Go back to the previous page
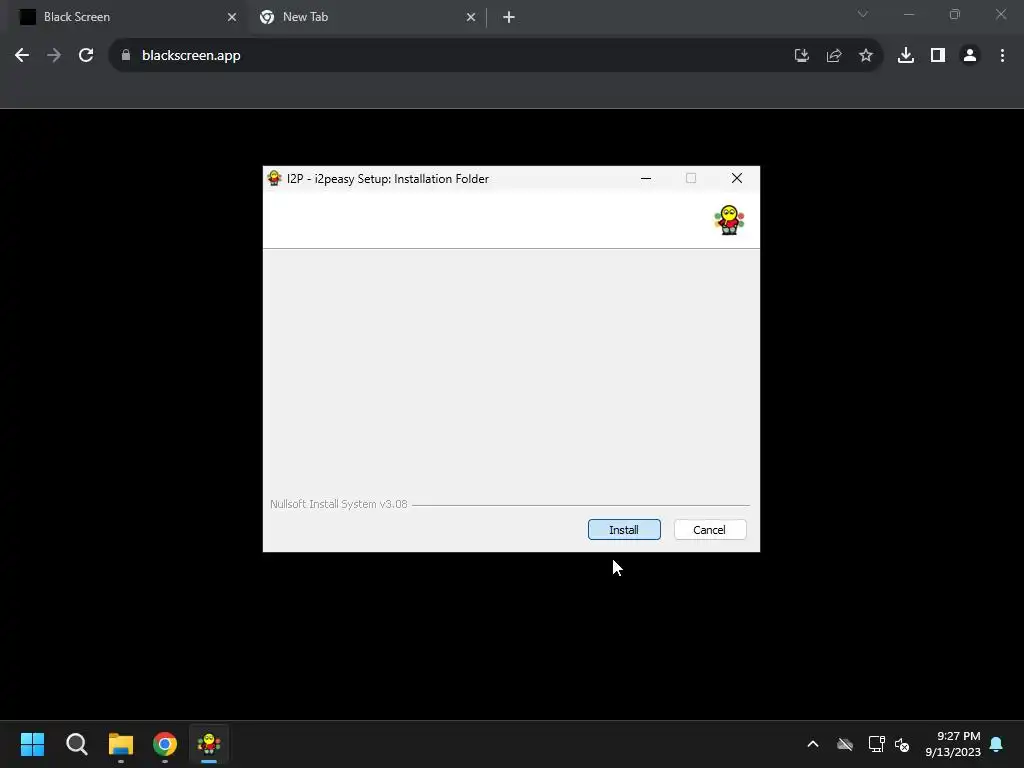 (x=22, y=56)
